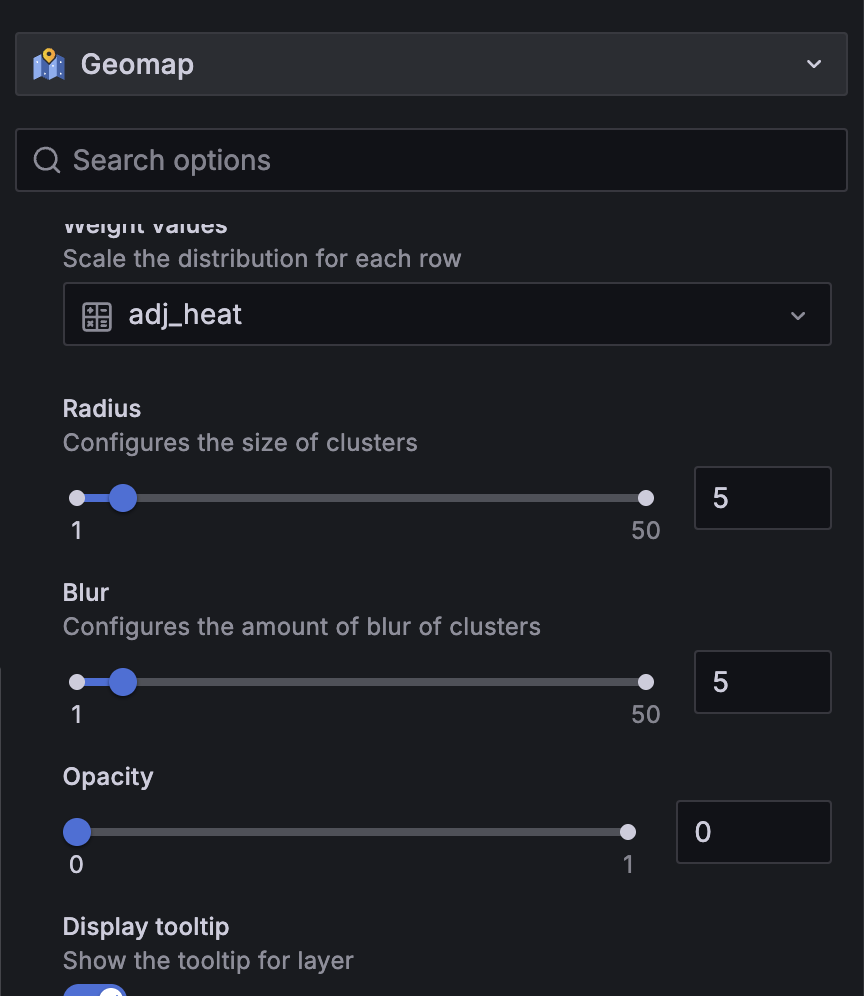This screenshot has height=996, width=864.
Task: Click the middle of the Opacity slider track
Action: (352, 832)
